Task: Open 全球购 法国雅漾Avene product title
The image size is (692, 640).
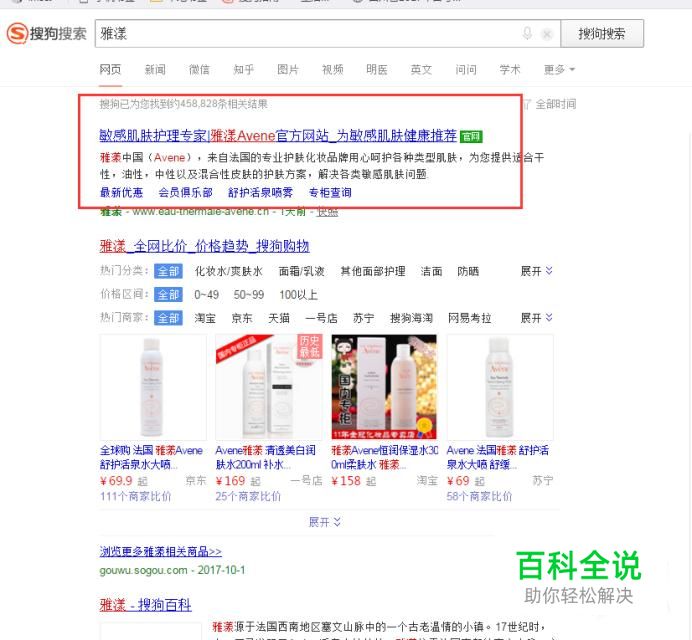Action: tap(151, 457)
